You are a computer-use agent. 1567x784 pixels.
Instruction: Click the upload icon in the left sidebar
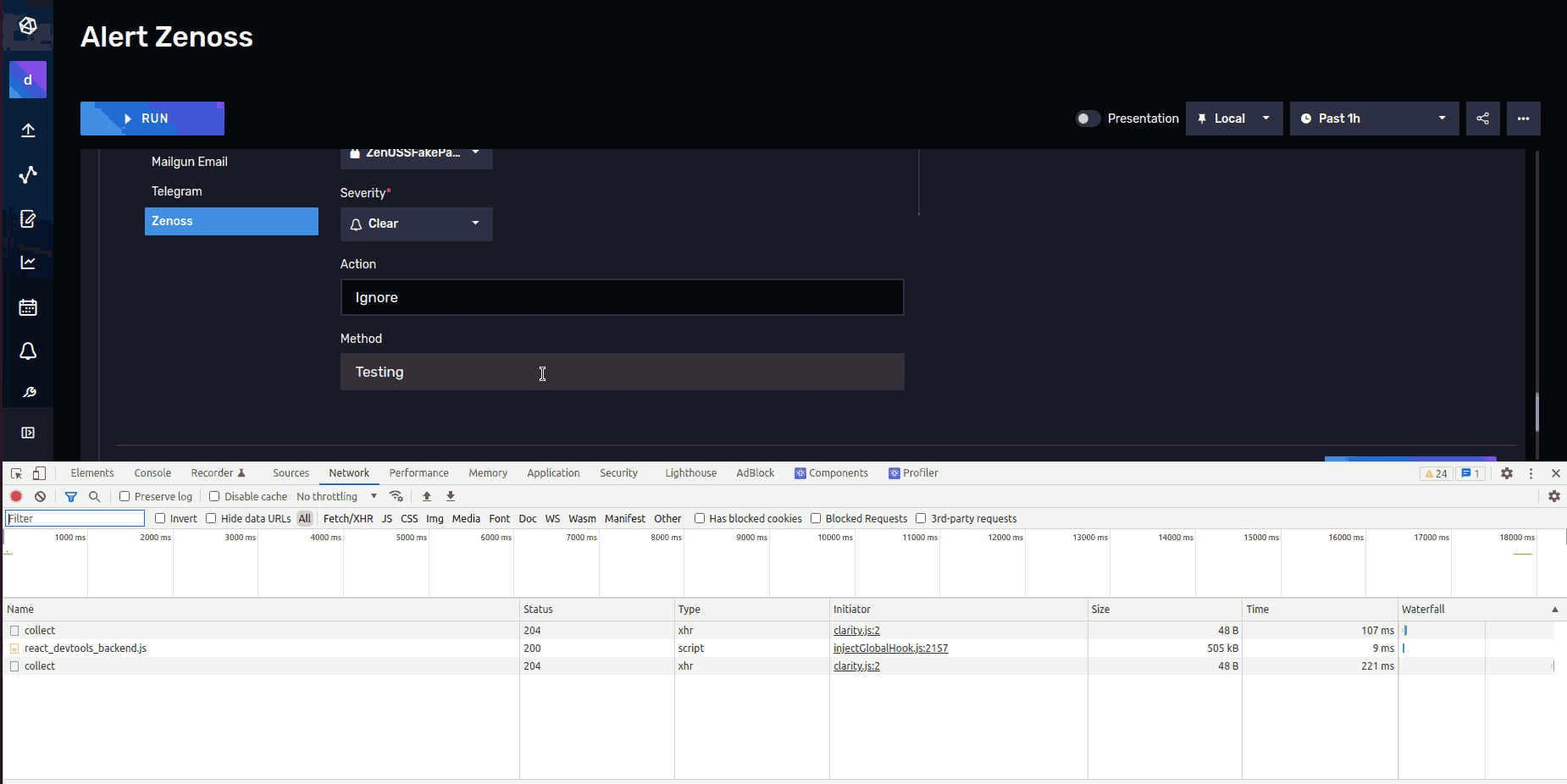pos(28,130)
